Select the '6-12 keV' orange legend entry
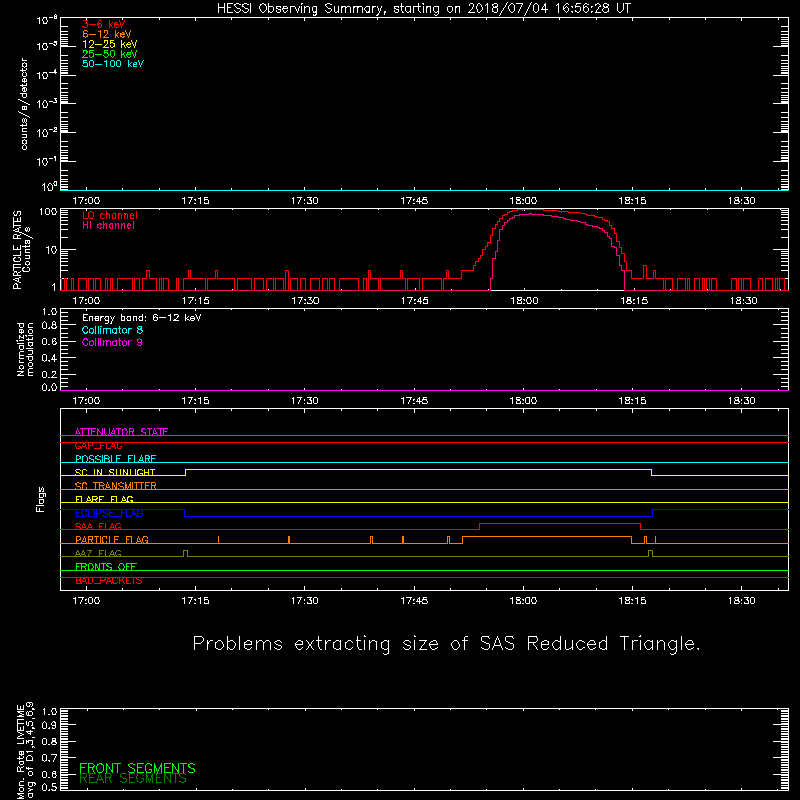Screen dimensions: 800x800 [x=107, y=34]
